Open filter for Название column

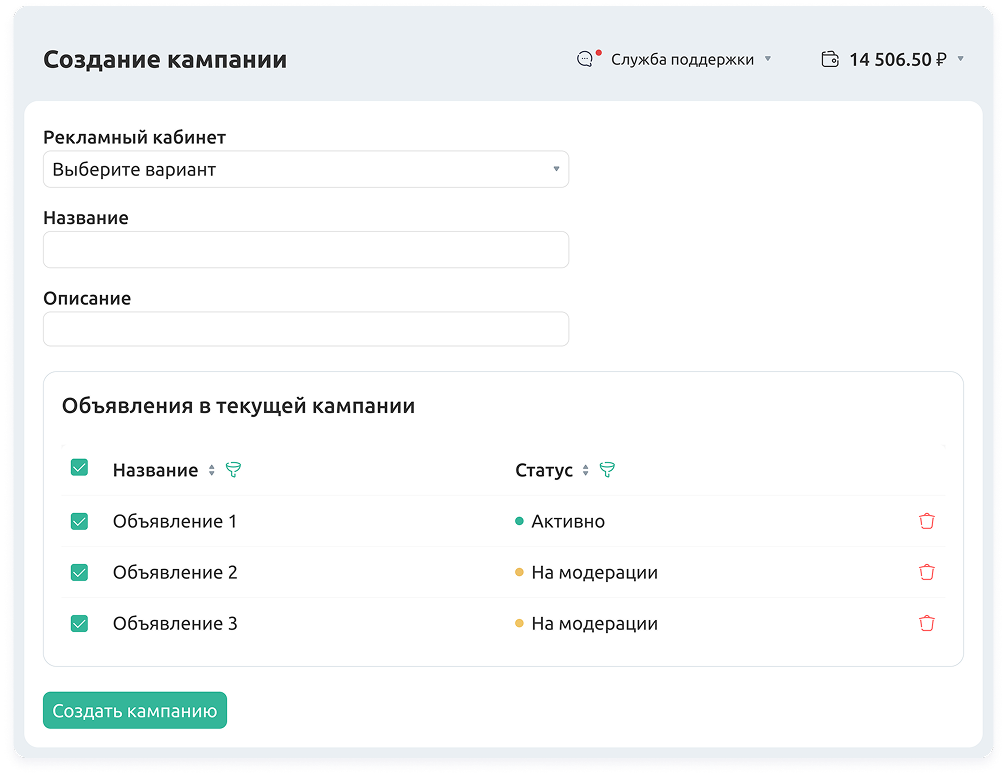click(234, 470)
